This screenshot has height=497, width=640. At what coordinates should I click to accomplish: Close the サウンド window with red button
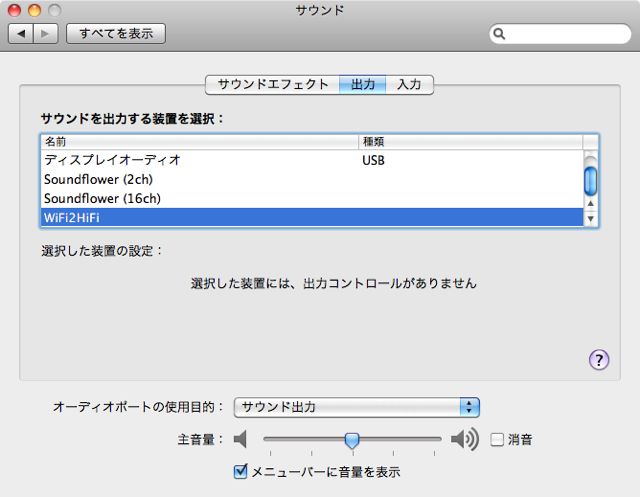pyautogui.click(x=14, y=10)
